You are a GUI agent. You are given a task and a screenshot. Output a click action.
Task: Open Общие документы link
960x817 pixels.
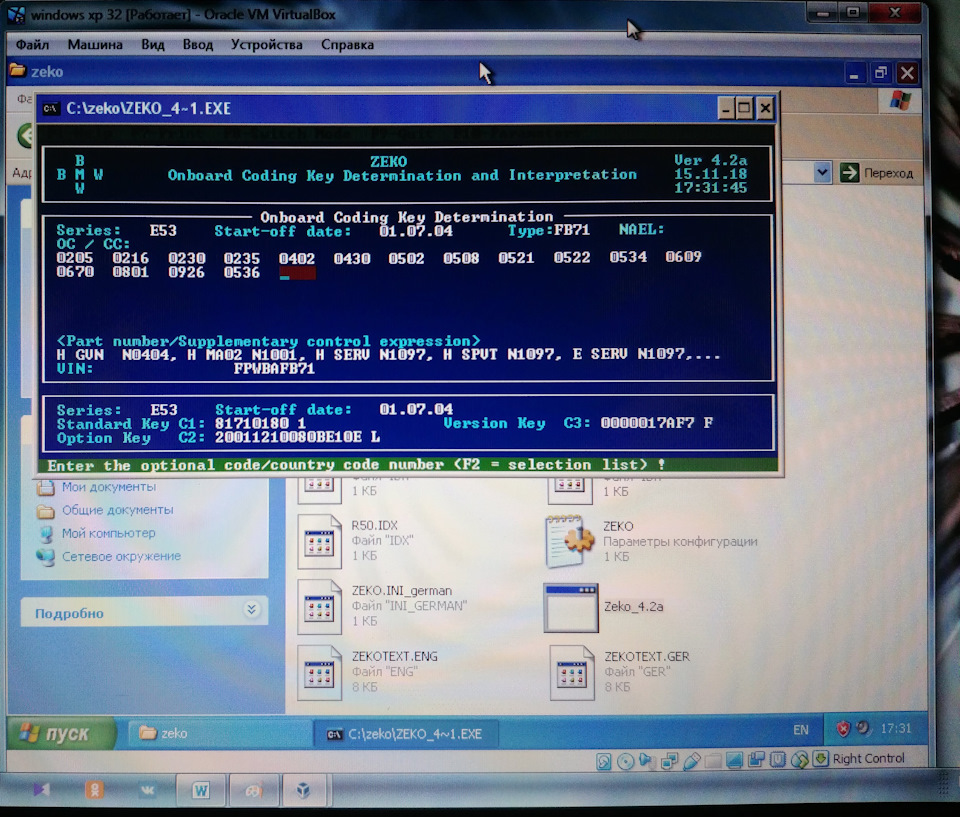pyautogui.click(x=117, y=510)
